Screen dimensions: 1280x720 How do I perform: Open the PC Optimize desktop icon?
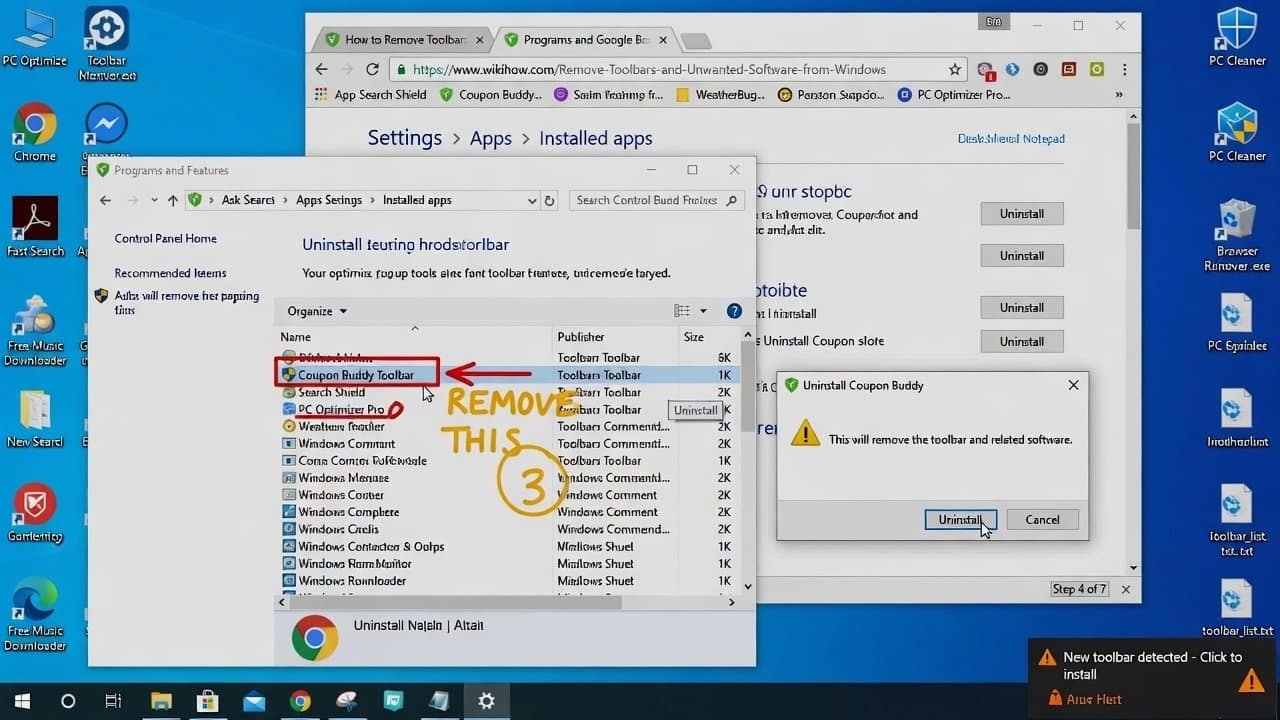pos(34,40)
